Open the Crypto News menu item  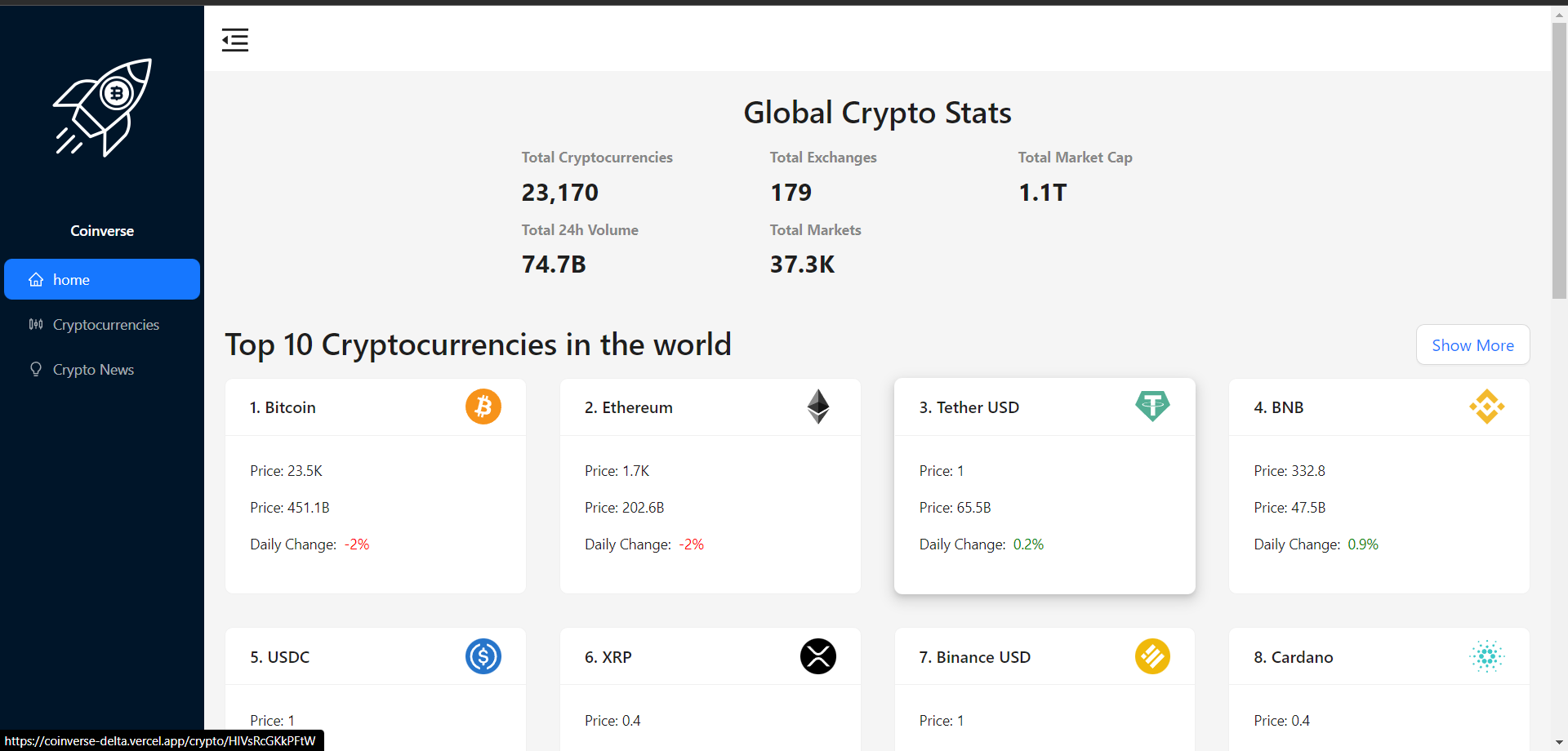coord(102,369)
